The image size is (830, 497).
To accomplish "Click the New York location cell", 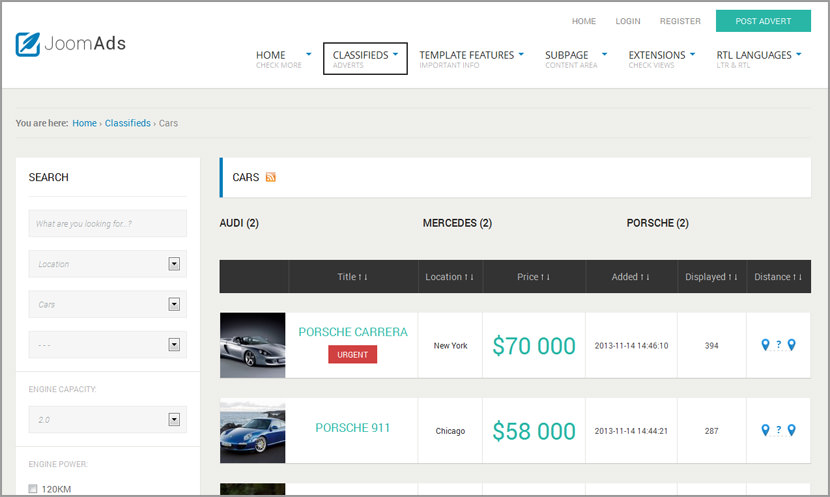I will pyautogui.click(x=450, y=346).
